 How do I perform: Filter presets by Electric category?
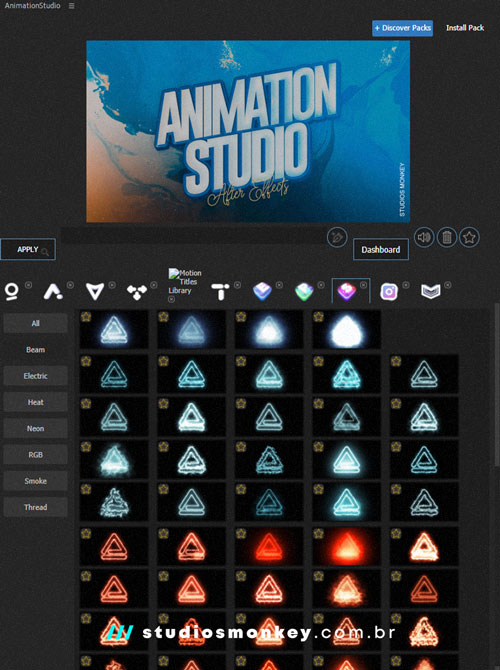[x=35, y=376]
